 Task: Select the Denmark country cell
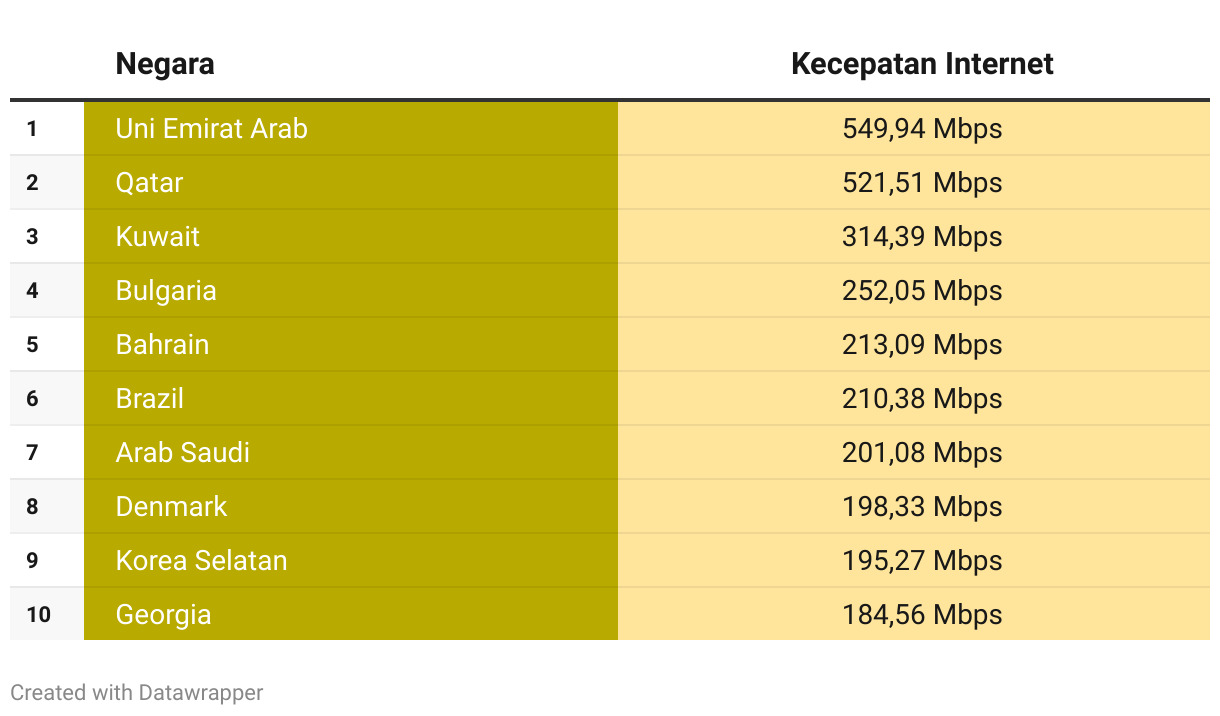(x=351, y=506)
